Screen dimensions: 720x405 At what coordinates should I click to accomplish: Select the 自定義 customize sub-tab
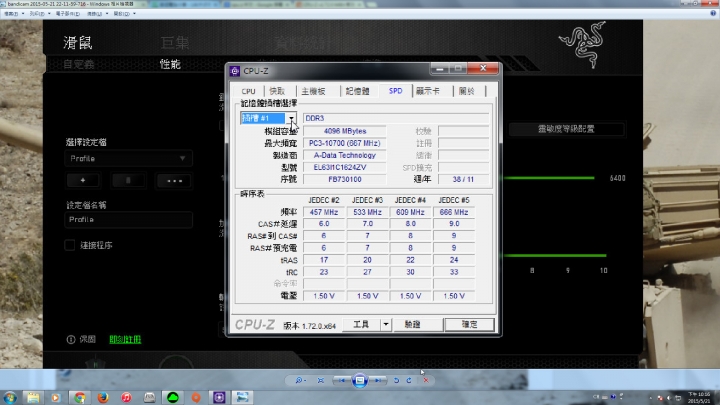(x=79, y=64)
